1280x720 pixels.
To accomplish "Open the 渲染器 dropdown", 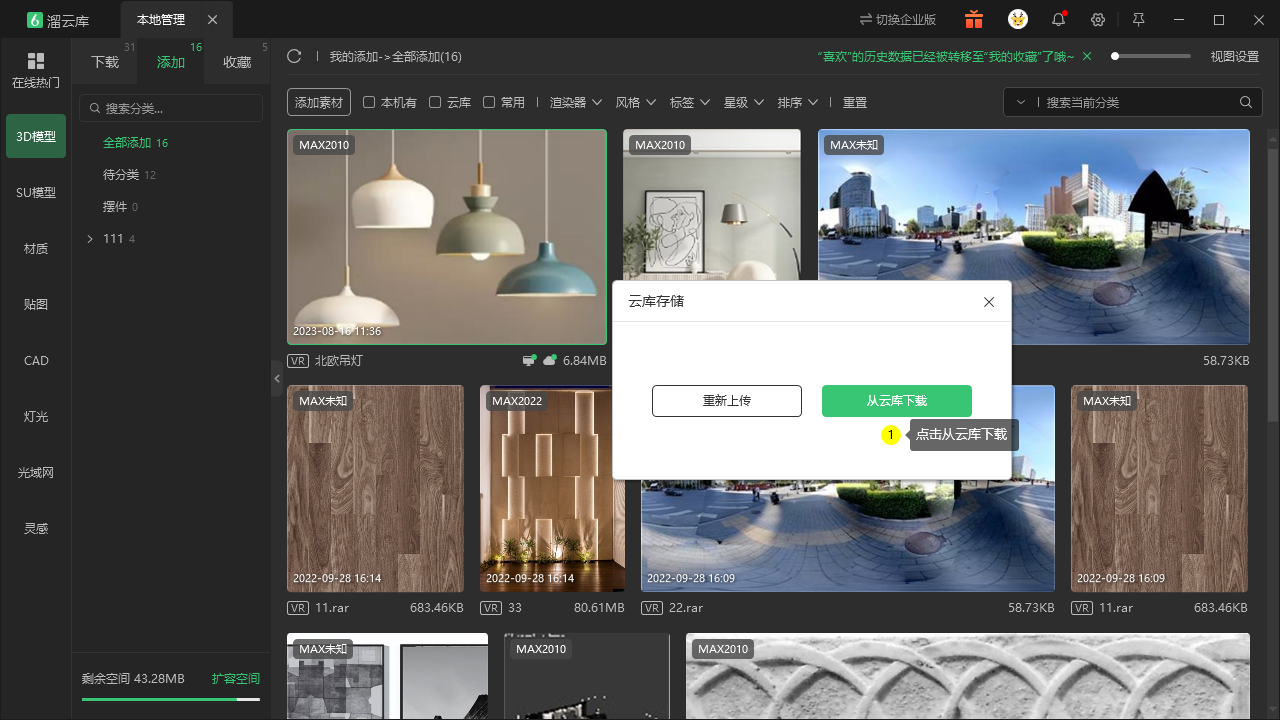I will 576,102.
